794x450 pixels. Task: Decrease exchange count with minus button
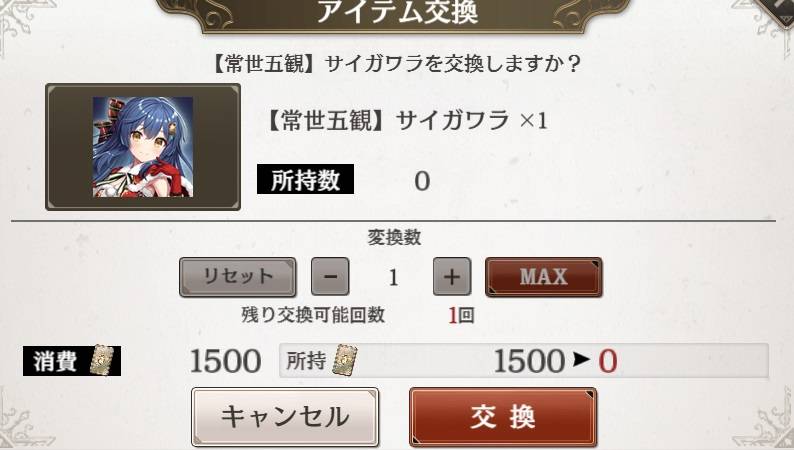pyautogui.click(x=330, y=276)
